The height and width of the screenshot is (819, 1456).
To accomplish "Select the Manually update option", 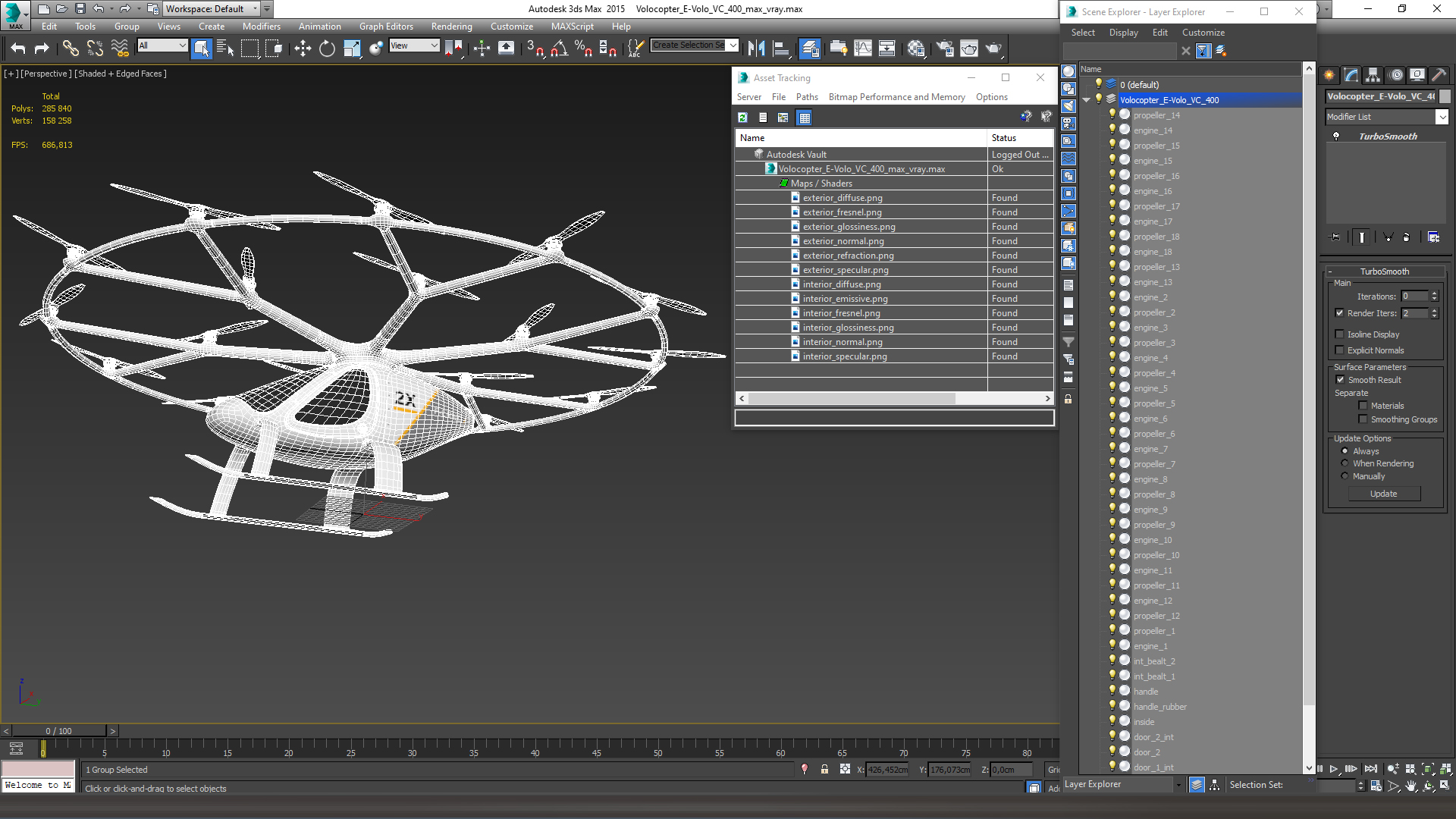I will (1345, 476).
